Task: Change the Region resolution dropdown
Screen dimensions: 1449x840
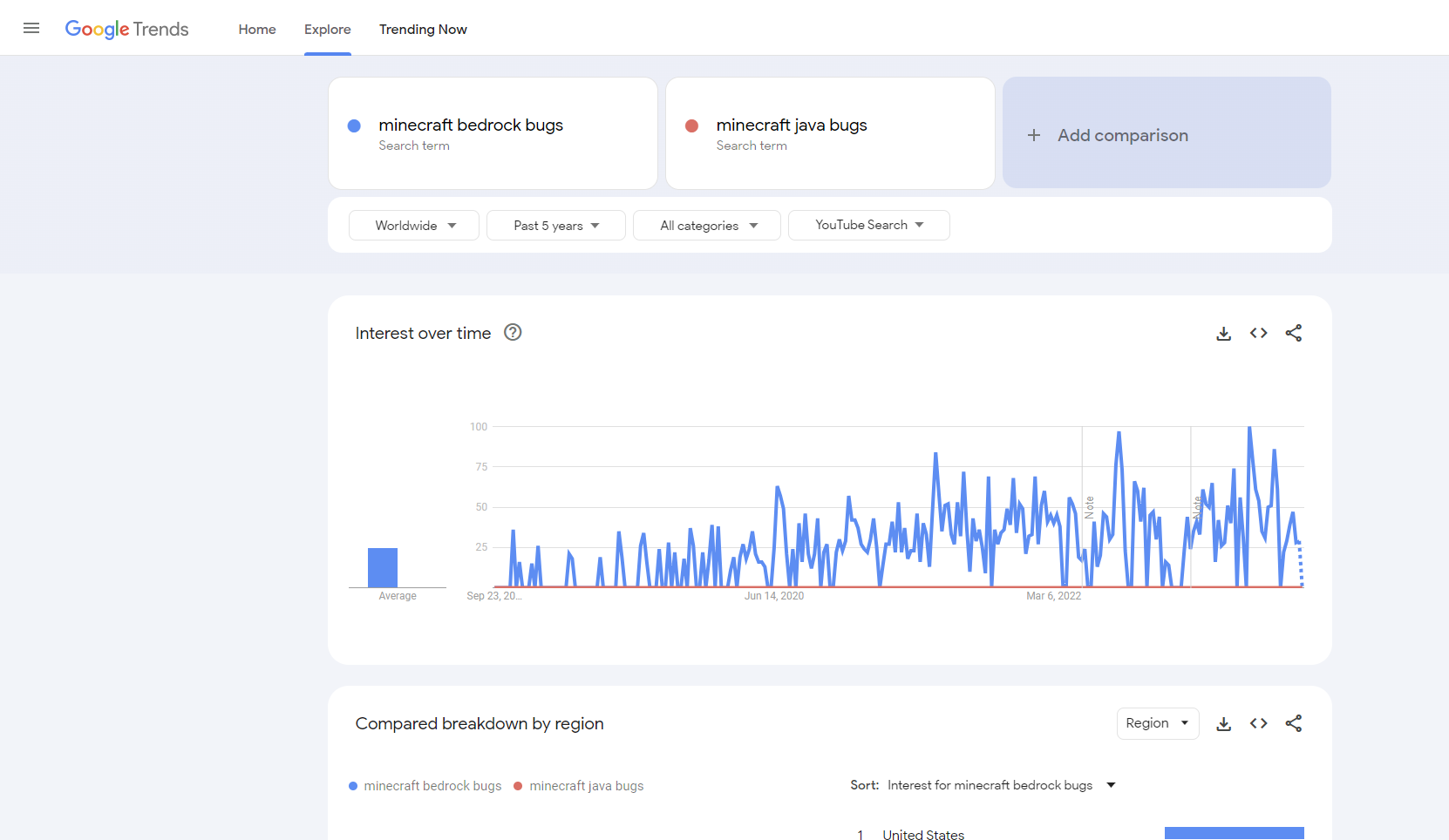Action: click(1158, 723)
